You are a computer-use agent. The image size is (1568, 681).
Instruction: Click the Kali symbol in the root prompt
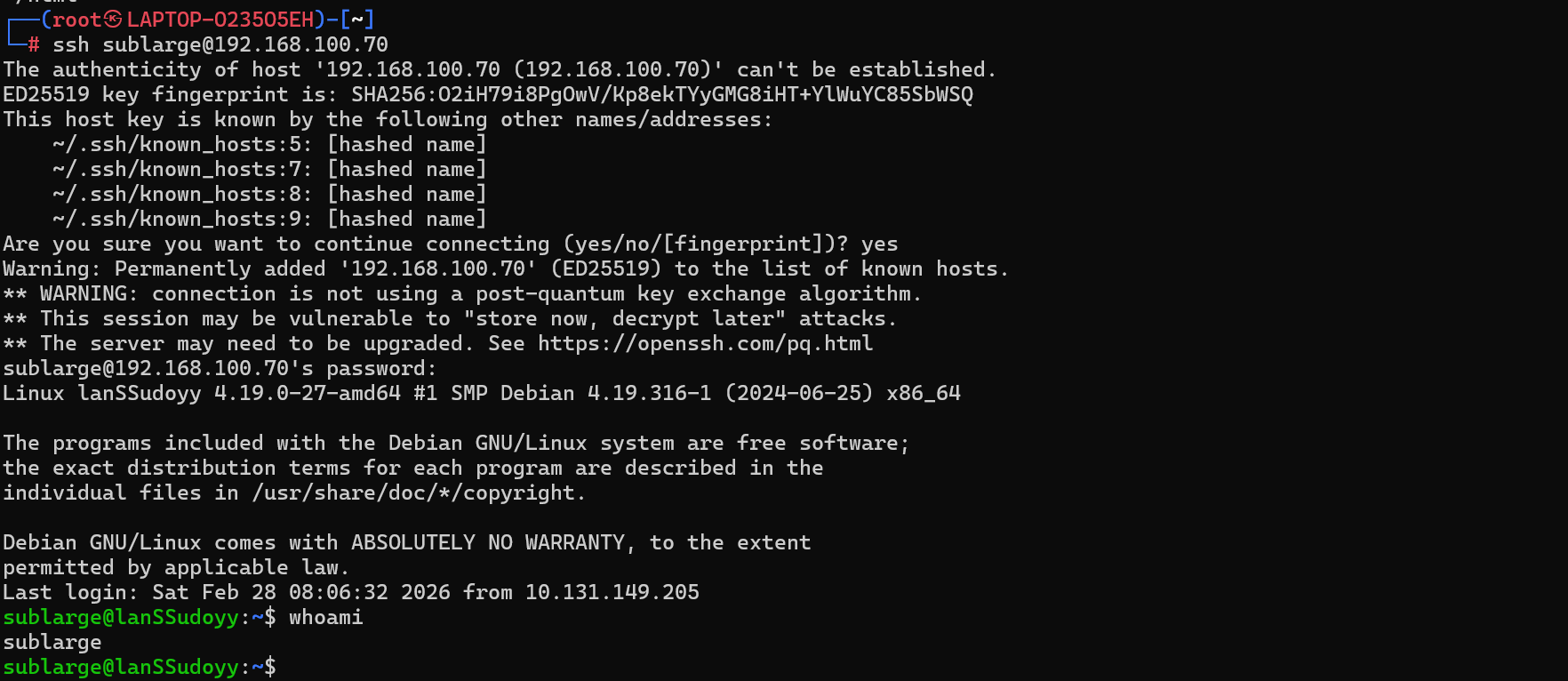[113, 20]
